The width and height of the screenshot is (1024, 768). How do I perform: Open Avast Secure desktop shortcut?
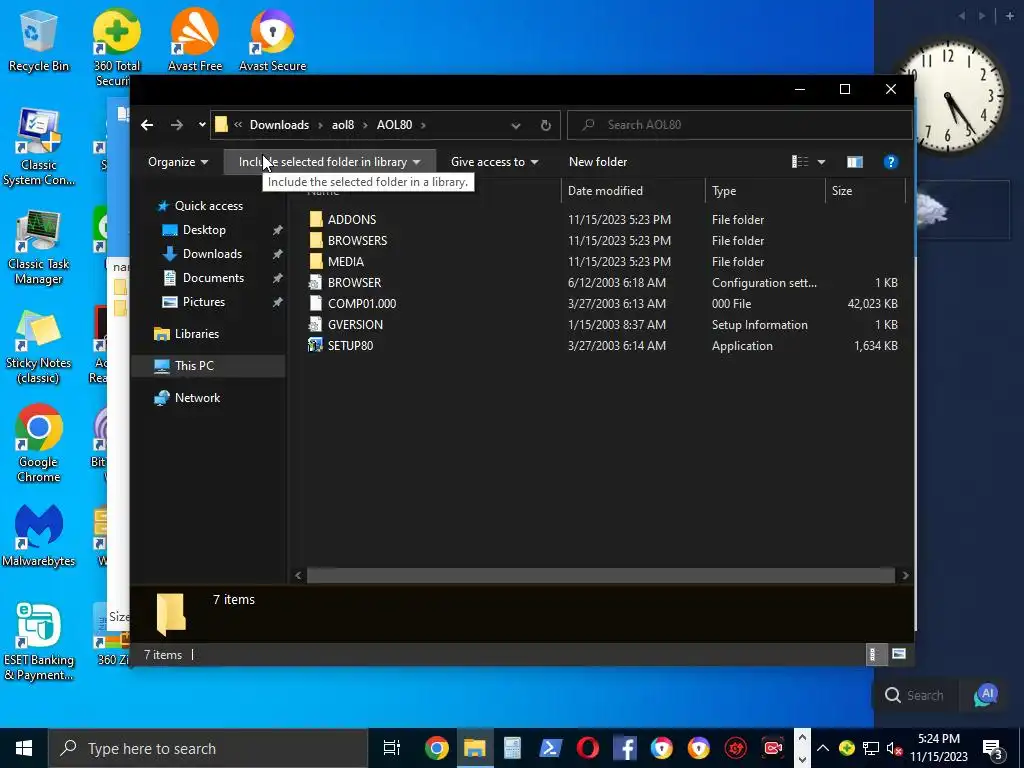(272, 40)
